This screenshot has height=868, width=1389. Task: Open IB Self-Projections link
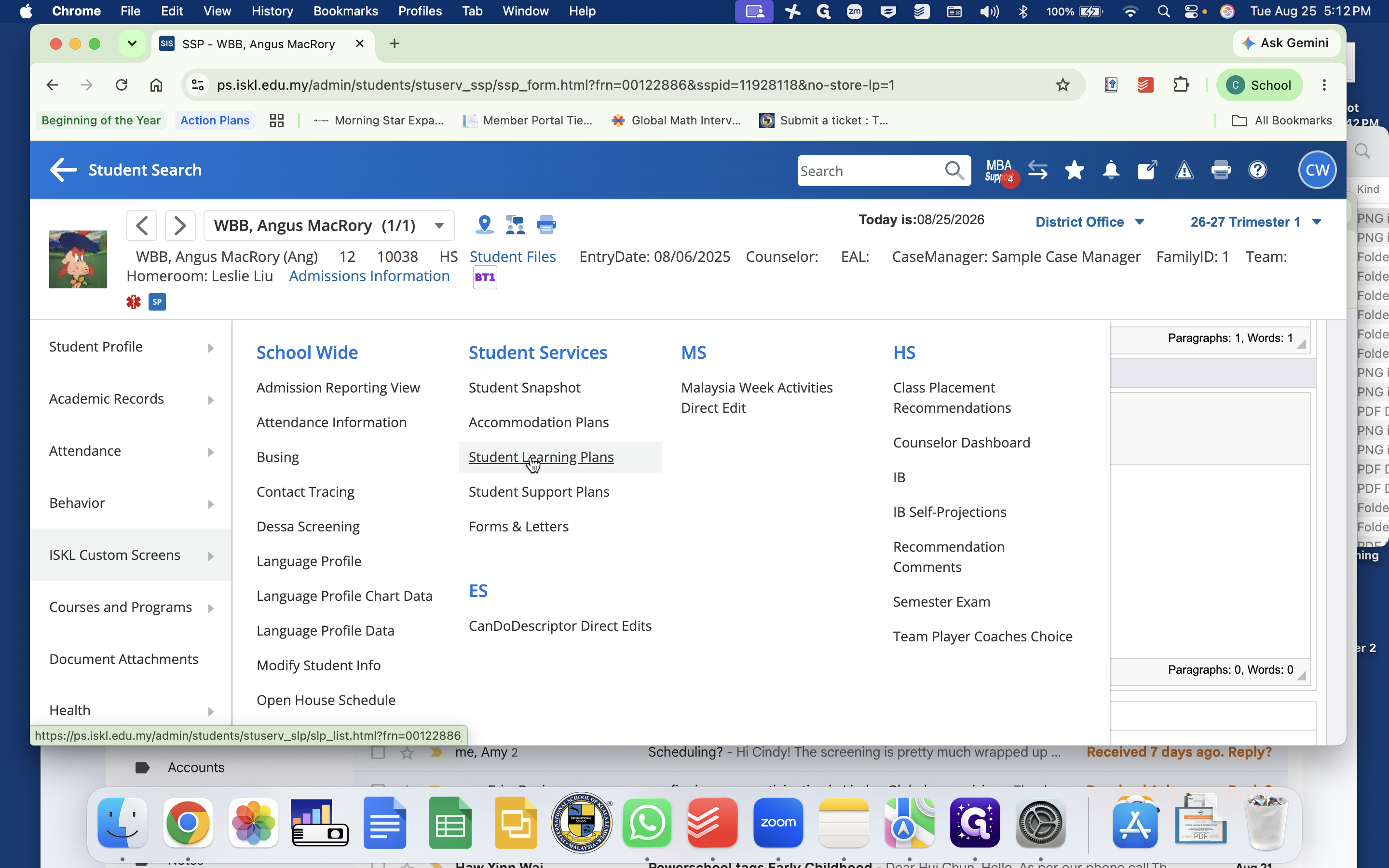tap(949, 512)
